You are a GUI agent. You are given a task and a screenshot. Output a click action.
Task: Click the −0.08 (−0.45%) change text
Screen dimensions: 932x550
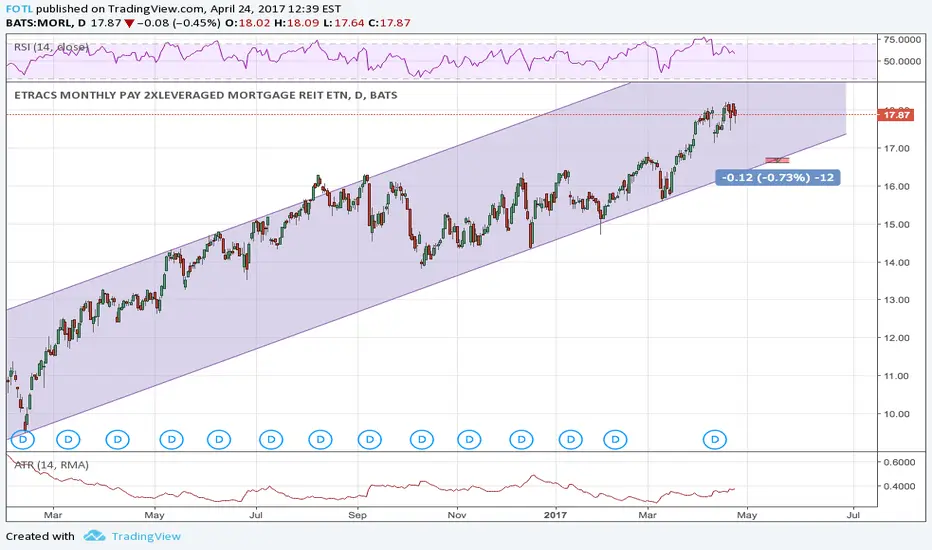point(178,23)
